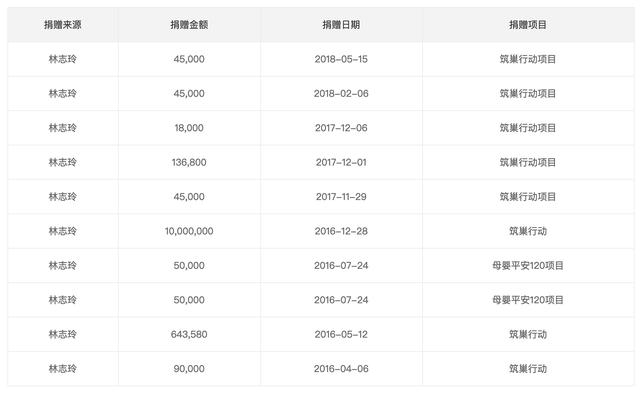
Task: Click the date 2018-02-06
Action: (x=341, y=93)
